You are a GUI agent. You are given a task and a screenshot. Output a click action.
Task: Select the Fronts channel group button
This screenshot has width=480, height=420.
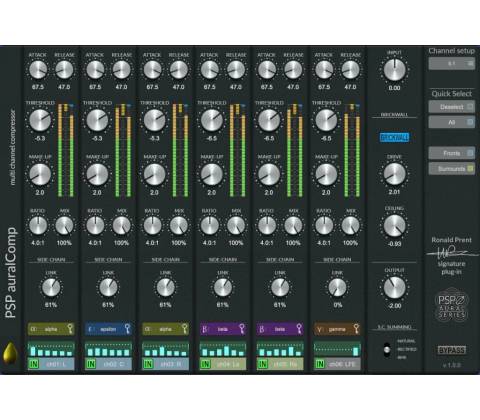point(452,153)
